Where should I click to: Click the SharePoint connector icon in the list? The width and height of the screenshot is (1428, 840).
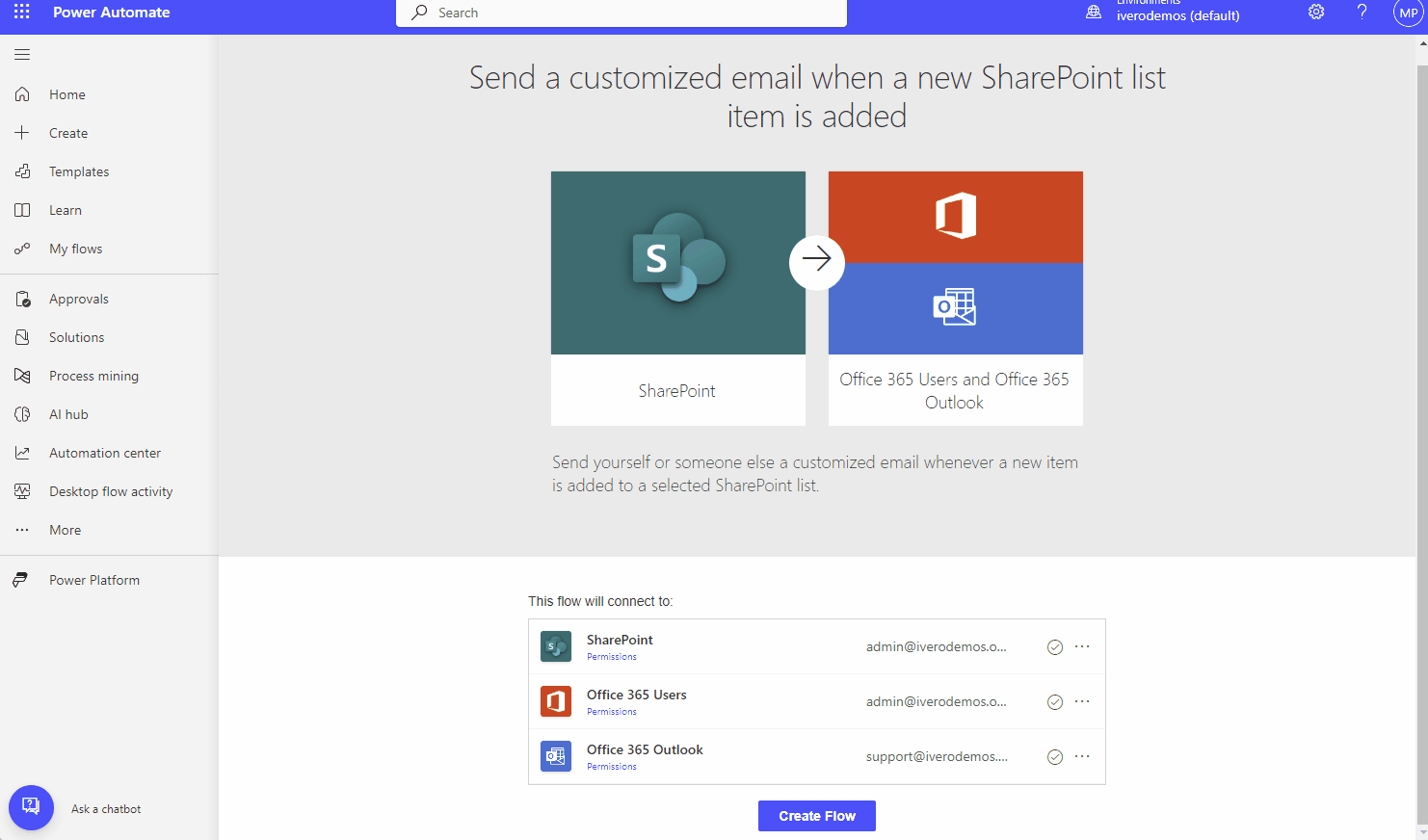[556, 646]
